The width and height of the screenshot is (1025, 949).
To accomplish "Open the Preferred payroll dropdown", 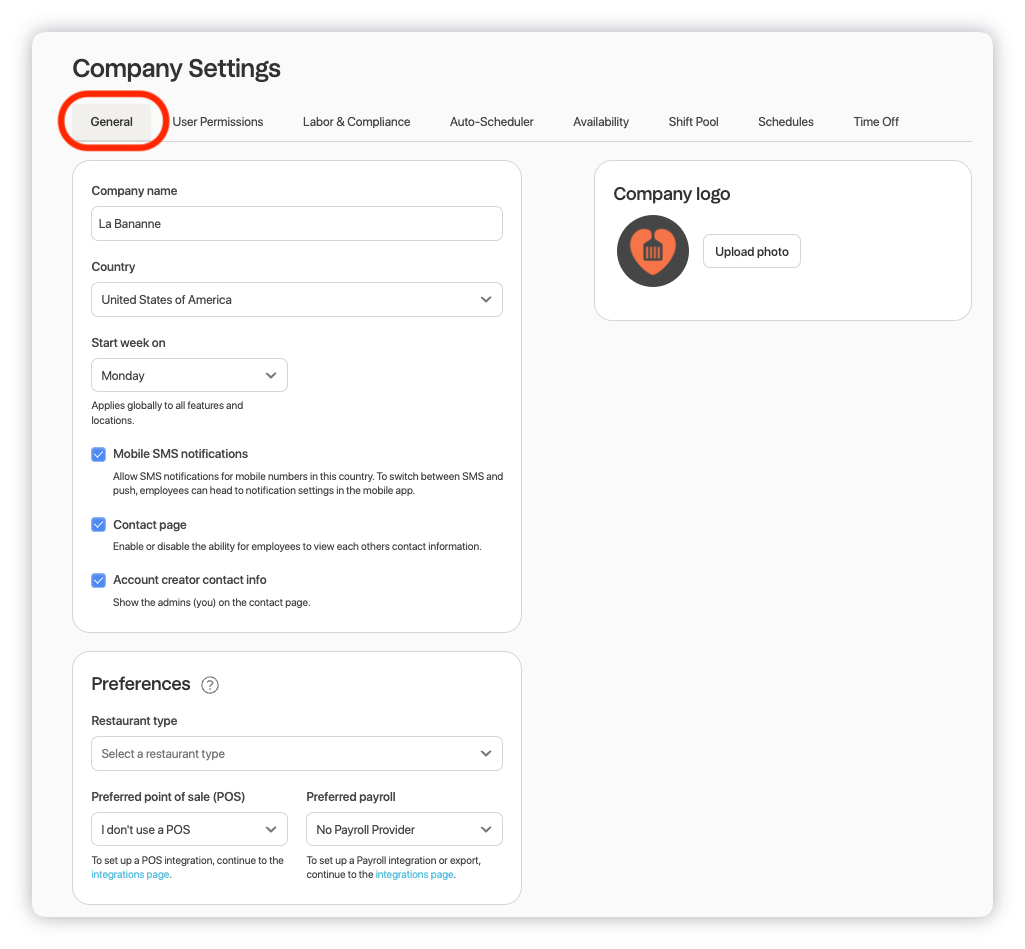I will pyautogui.click(x=404, y=830).
